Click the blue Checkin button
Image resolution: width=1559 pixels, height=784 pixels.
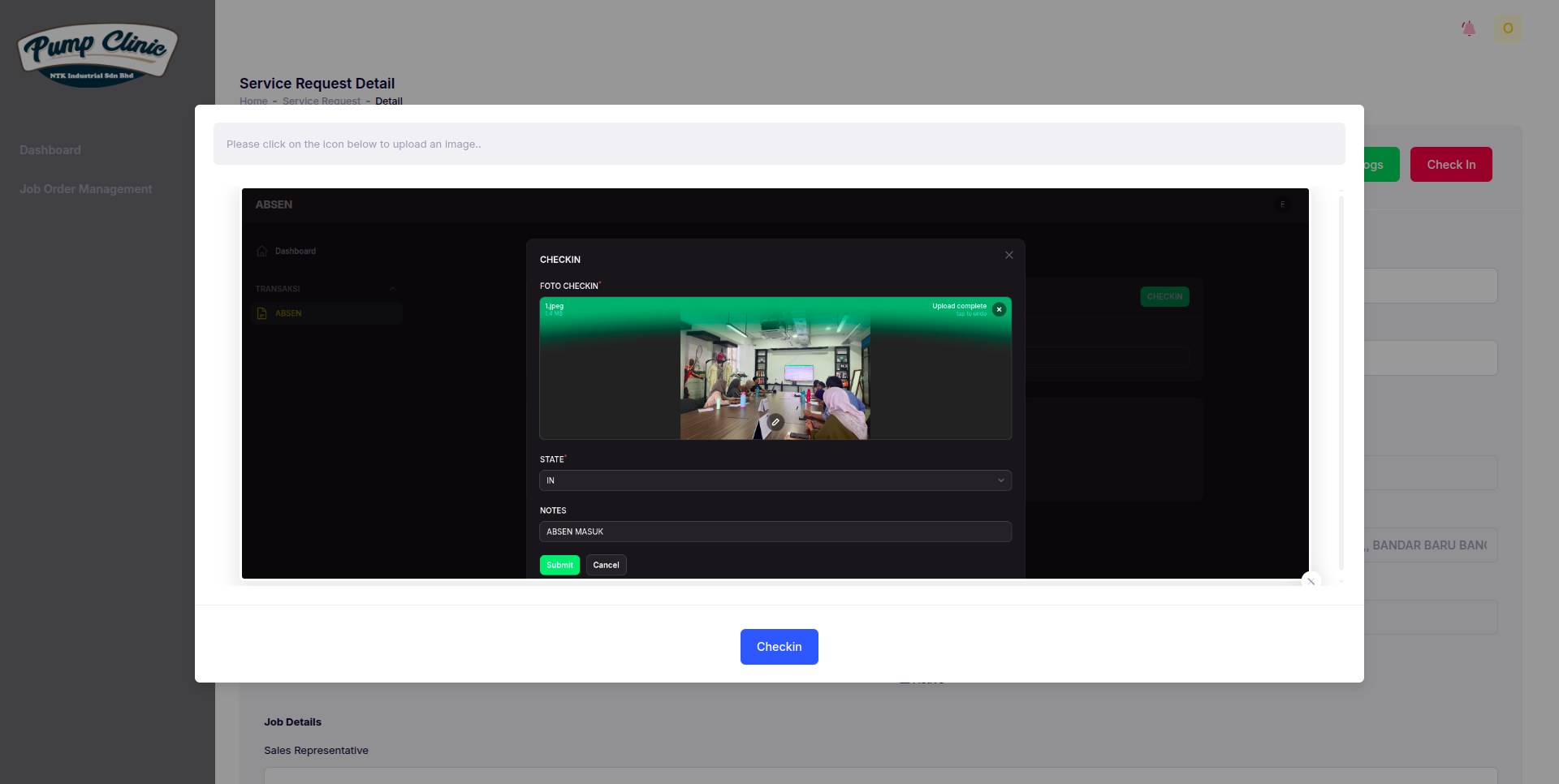click(779, 647)
